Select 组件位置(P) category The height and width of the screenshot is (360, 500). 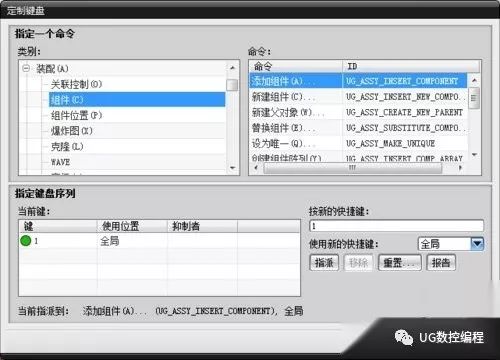click(x=76, y=115)
